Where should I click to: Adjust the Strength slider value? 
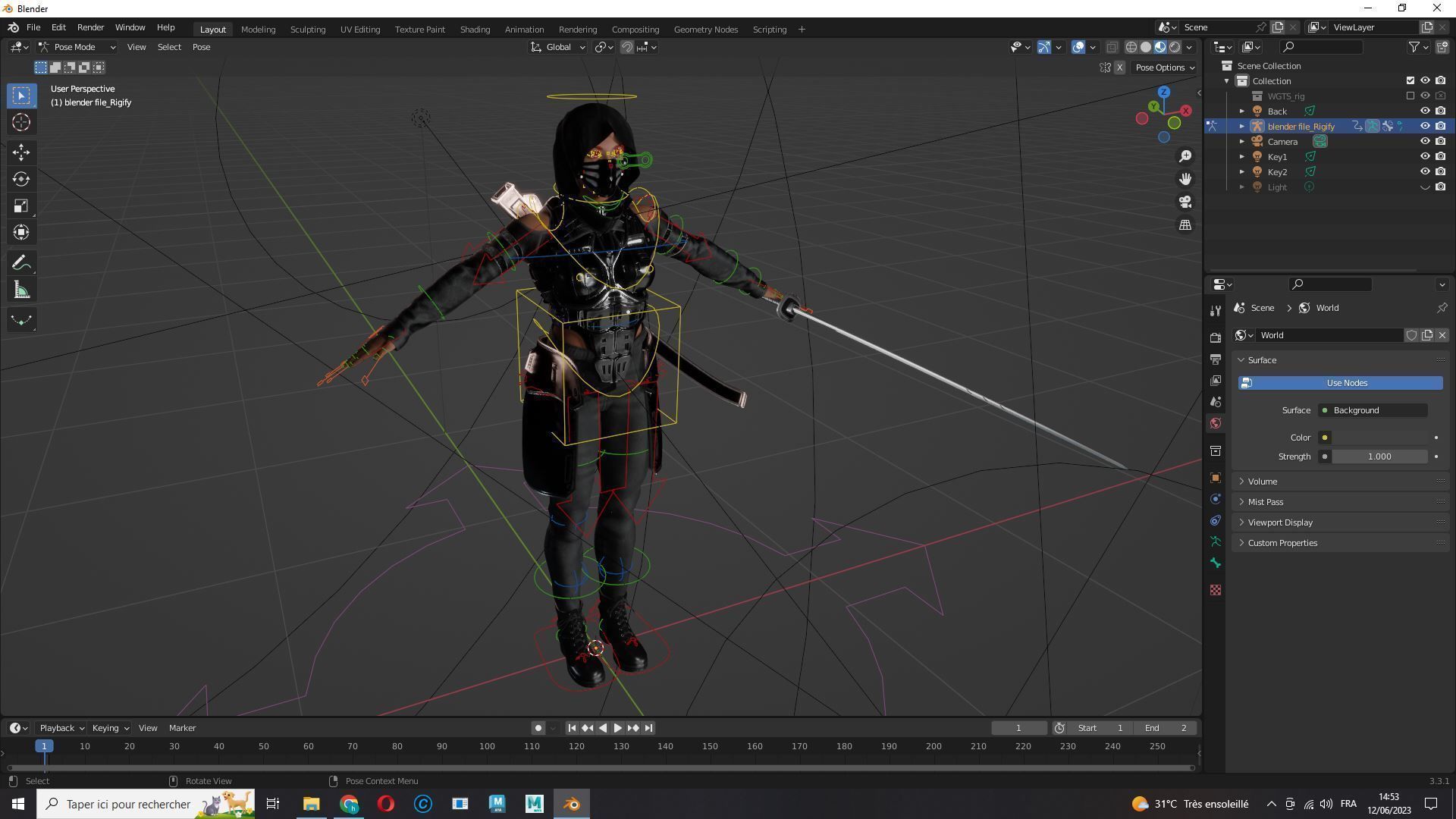pos(1379,457)
